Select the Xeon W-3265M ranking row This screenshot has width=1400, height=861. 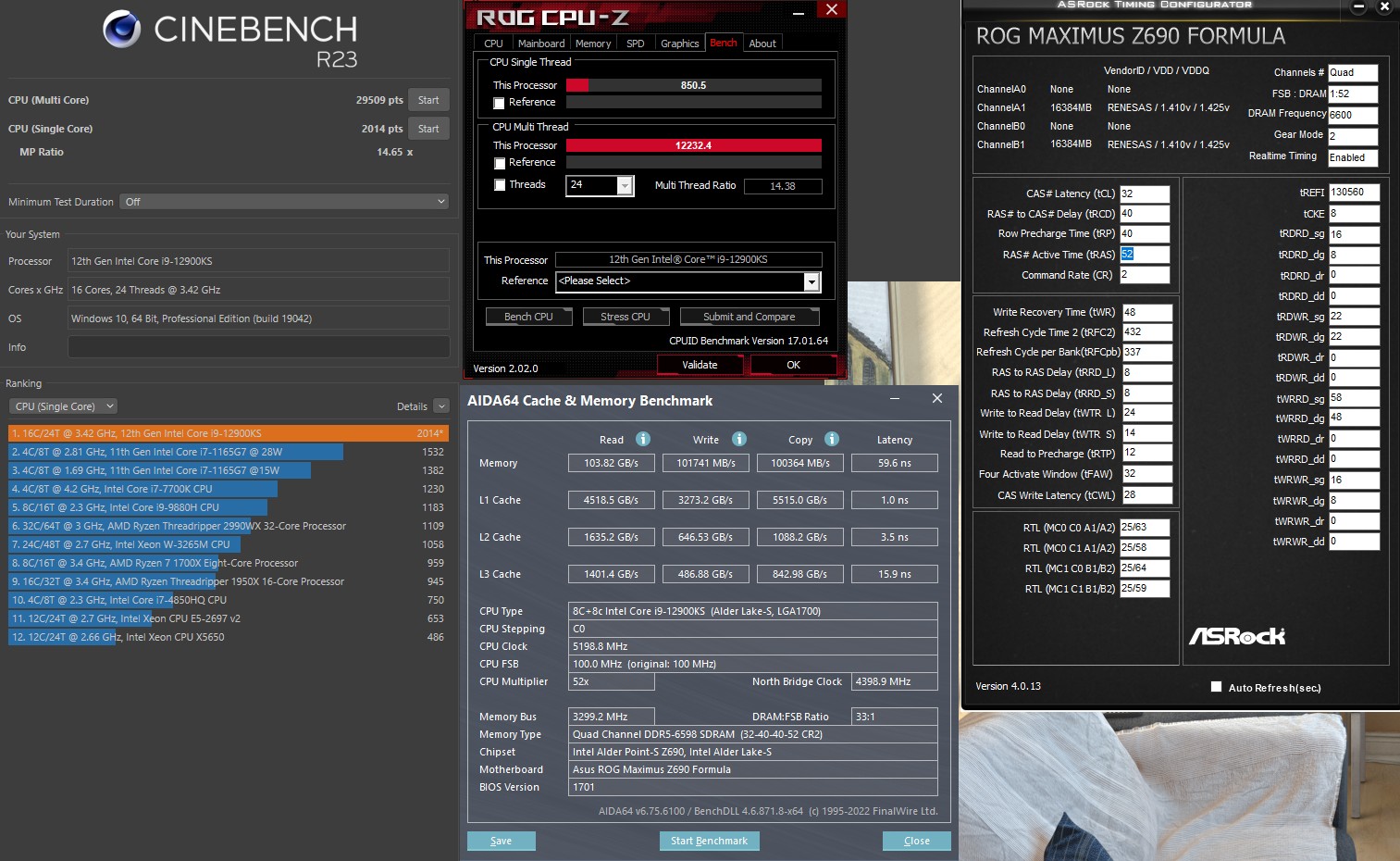coord(229,544)
